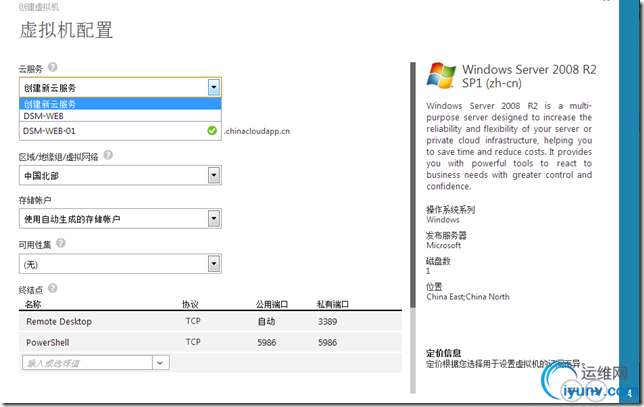Open the 中国北部 region dropdown
644x407 pixels.
click(120, 175)
